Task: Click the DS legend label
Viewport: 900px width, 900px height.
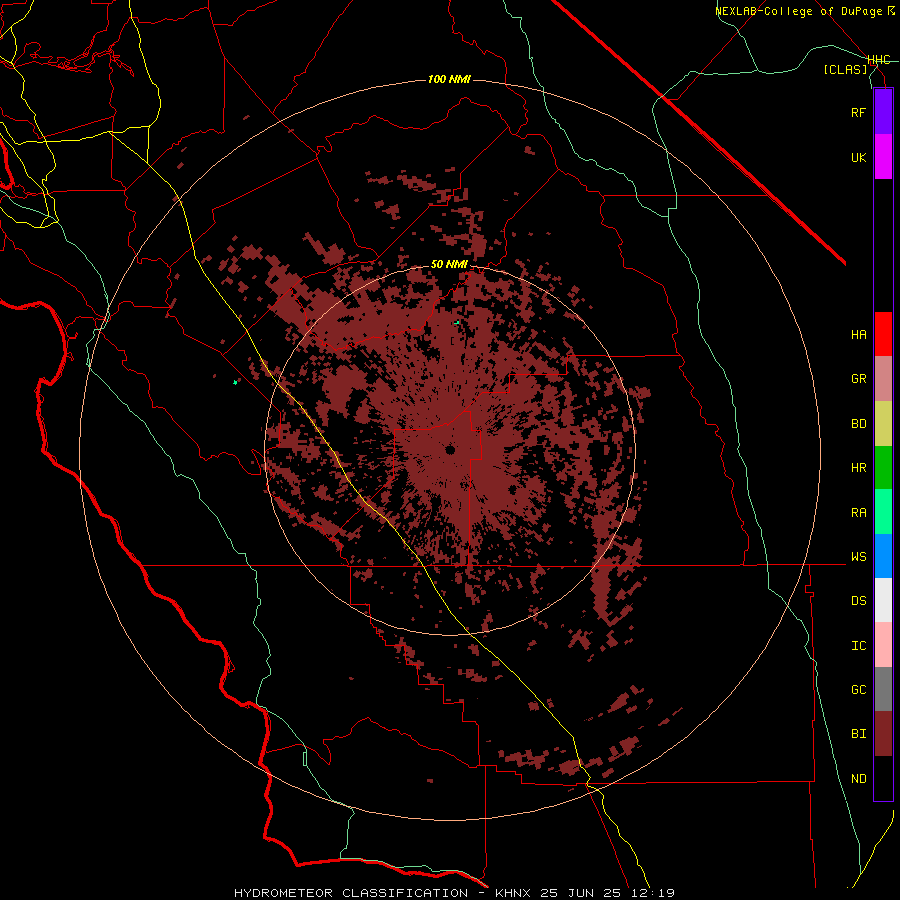Action: point(859,601)
